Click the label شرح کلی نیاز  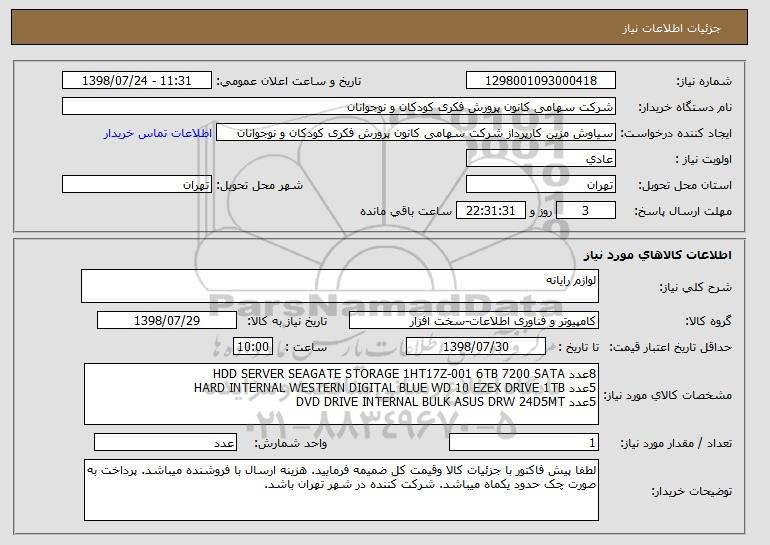695,288
